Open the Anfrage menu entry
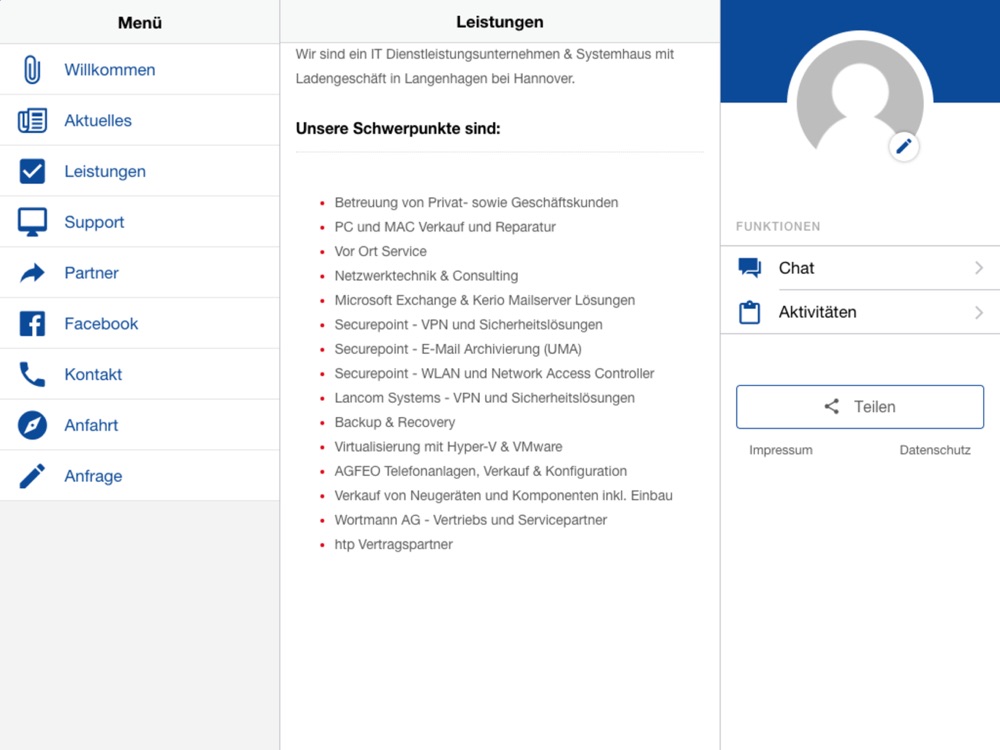The image size is (1000, 750). pos(140,476)
